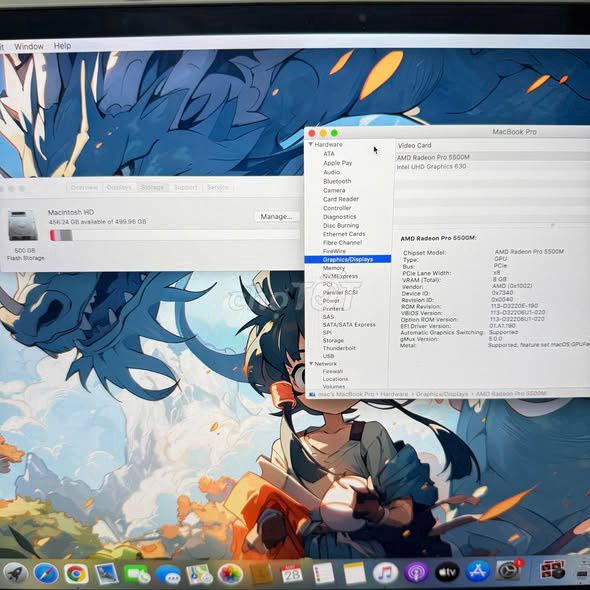
Task: Open the Window menu
Action: pos(29,47)
